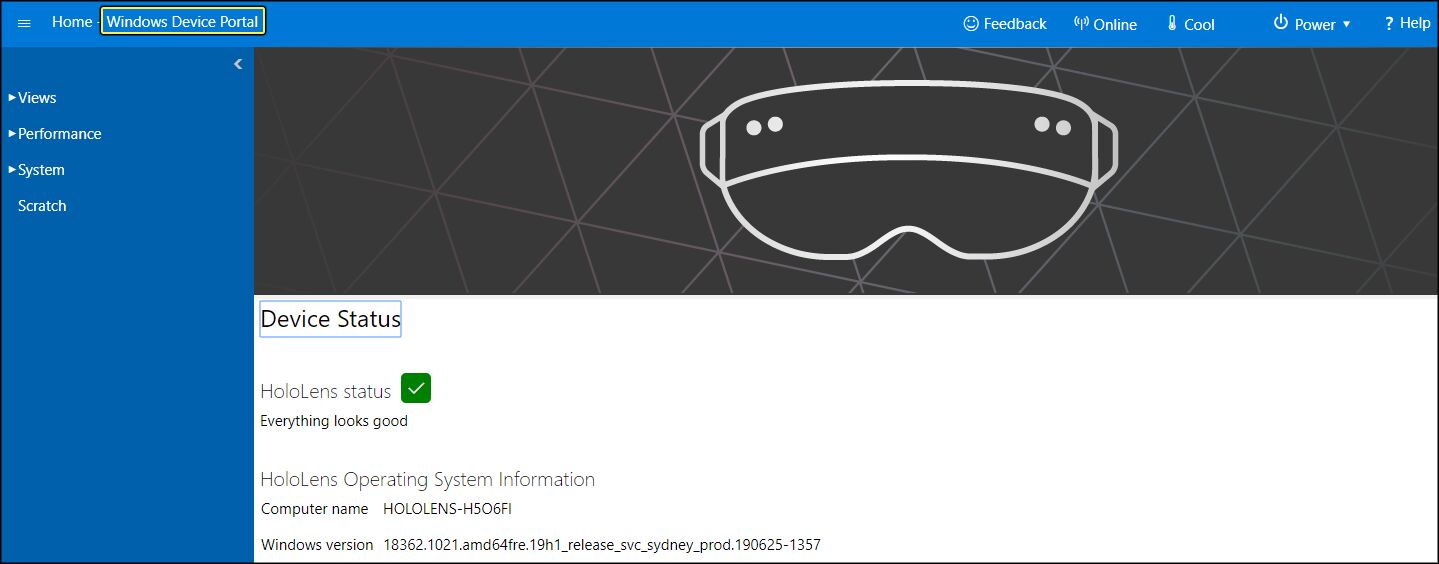The image size is (1439, 564).
Task: Open the Scratch workspace item
Action: click(x=42, y=206)
